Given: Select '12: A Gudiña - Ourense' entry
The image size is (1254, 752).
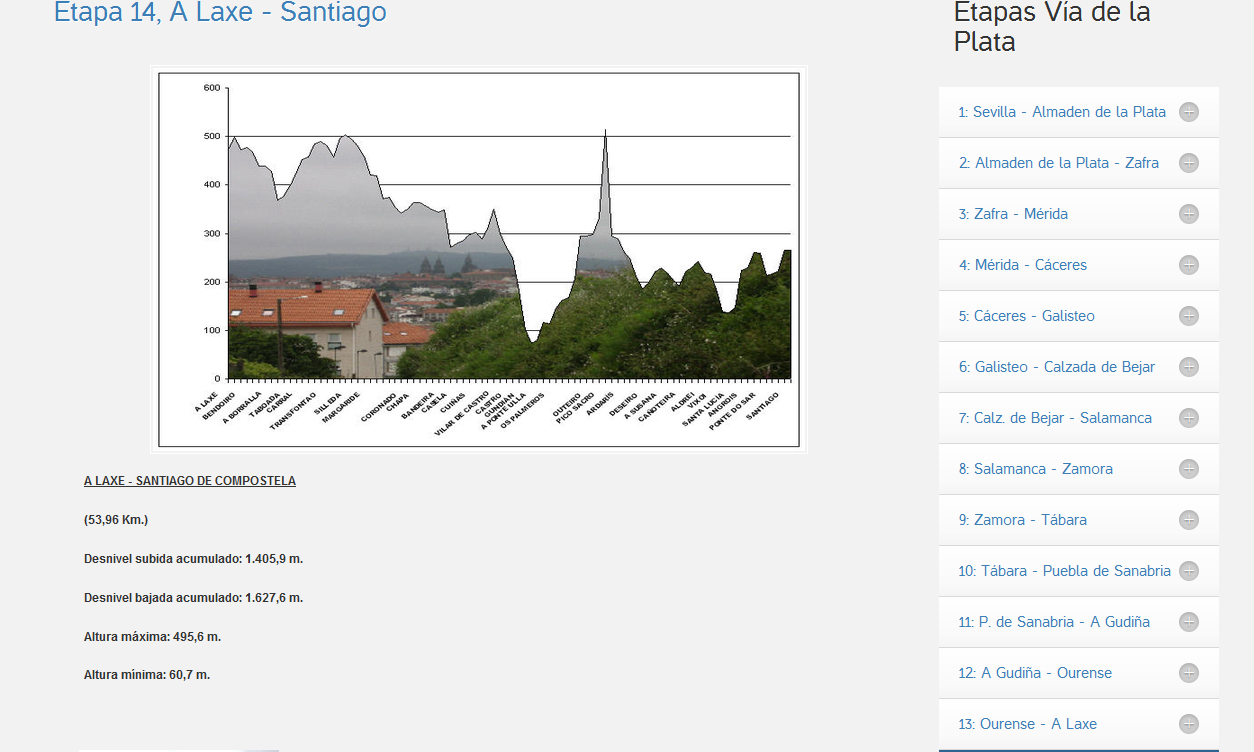Looking at the screenshot, I should [1035, 673].
